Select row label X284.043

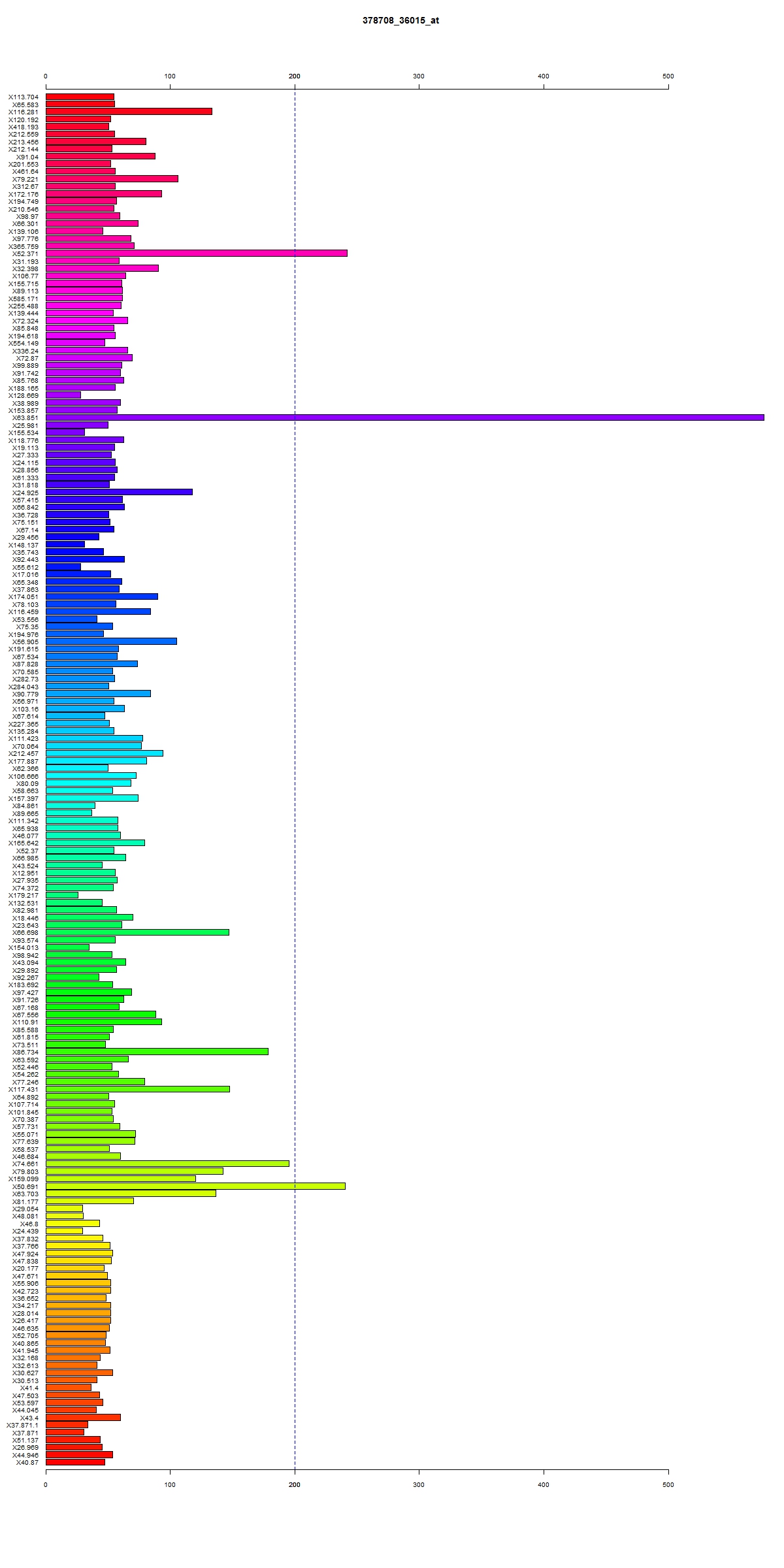(x=24, y=687)
